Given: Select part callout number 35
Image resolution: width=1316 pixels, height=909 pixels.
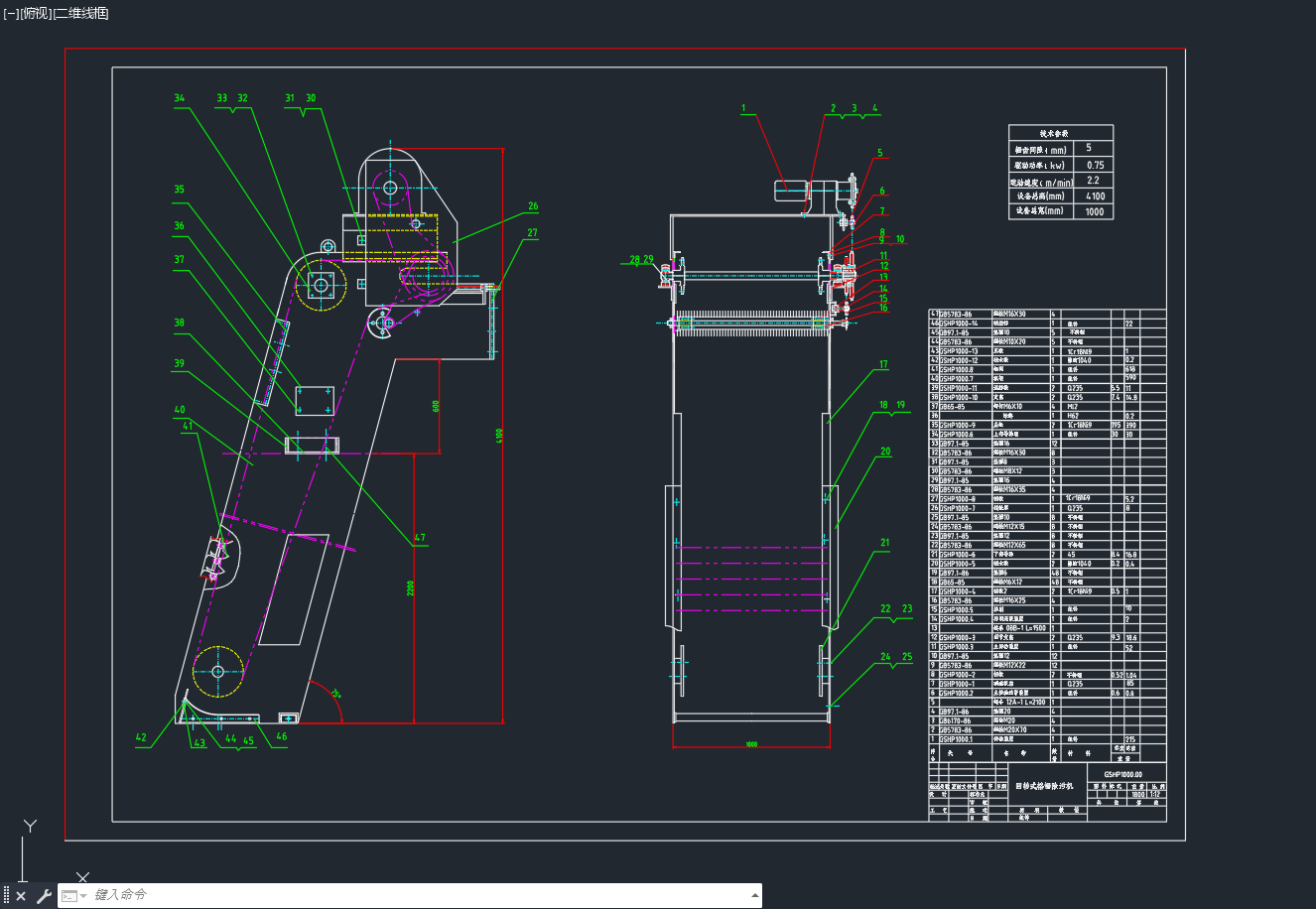Looking at the screenshot, I should coord(180,190).
